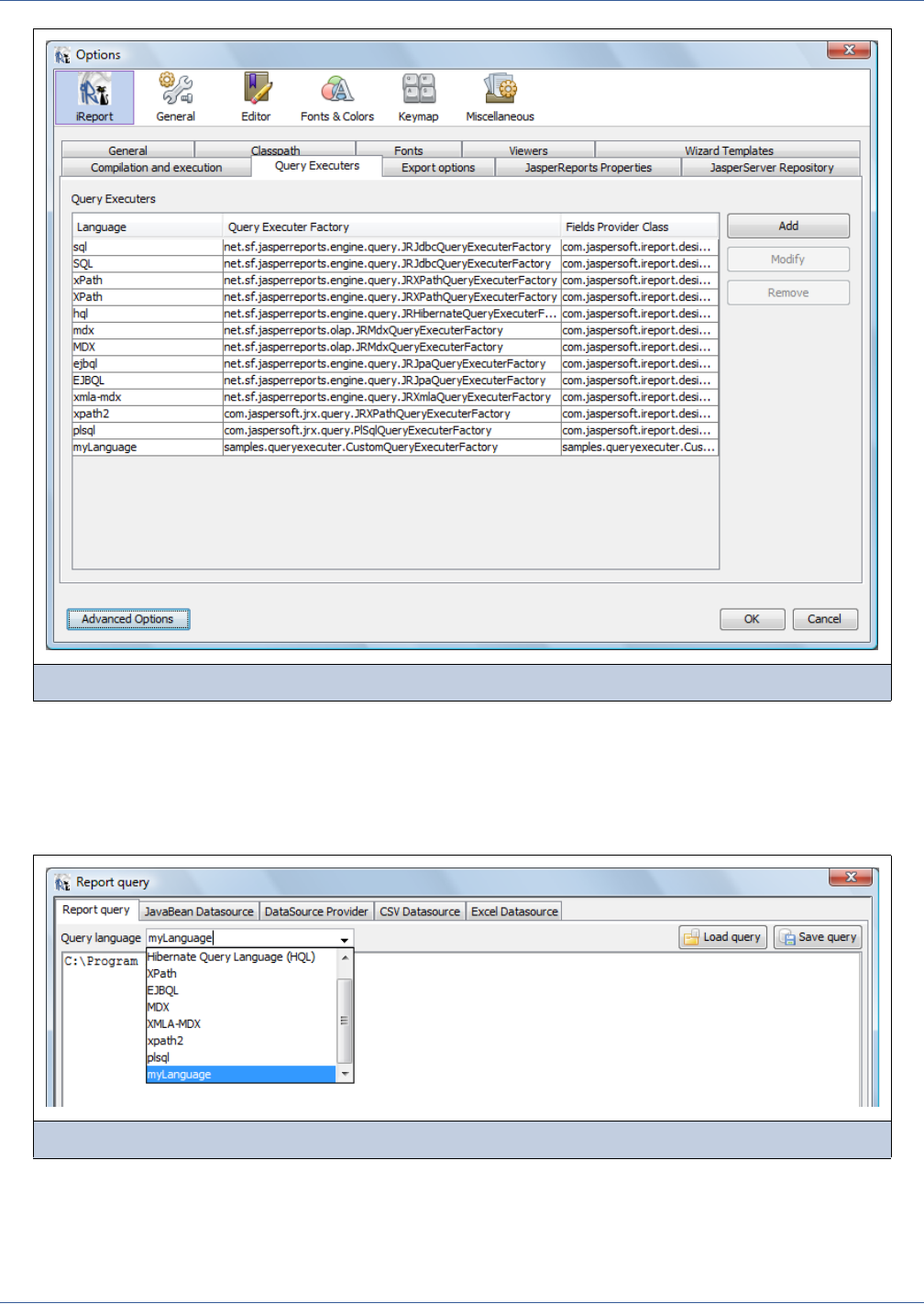This screenshot has height=1304, width=924.
Task: Open the Keymap options category
Action: [x=419, y=97]
